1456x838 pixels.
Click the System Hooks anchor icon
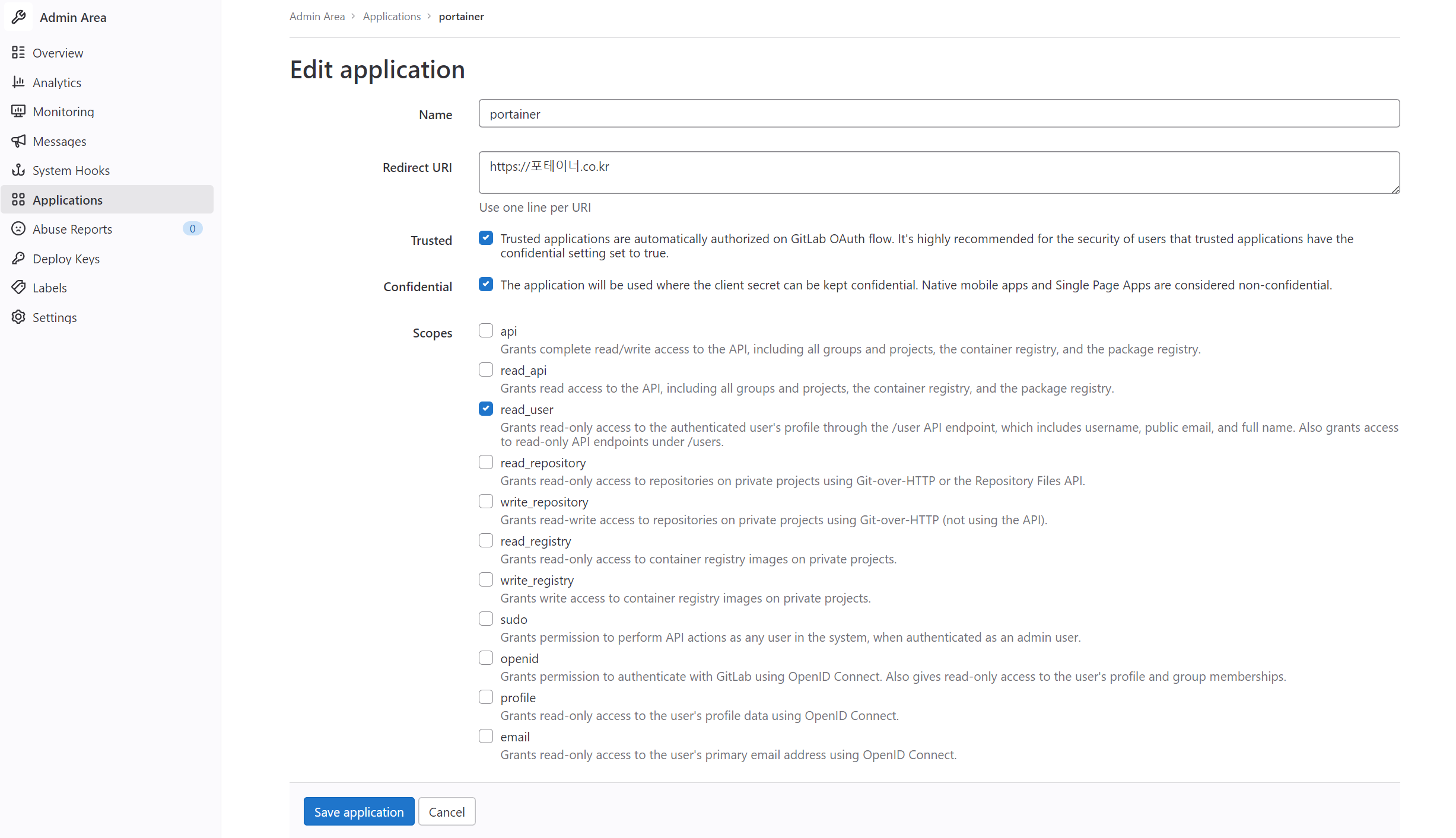(18, 170)
